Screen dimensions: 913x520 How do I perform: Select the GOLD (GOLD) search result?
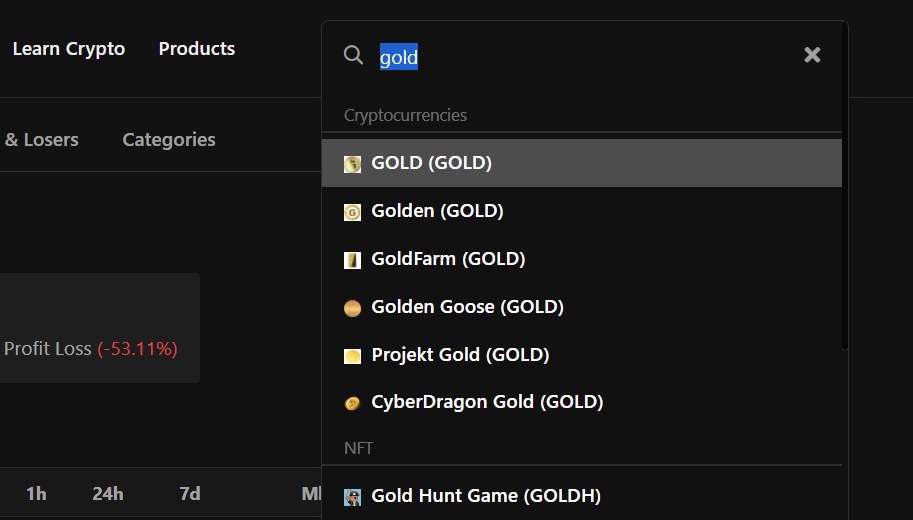coord(582,163)
